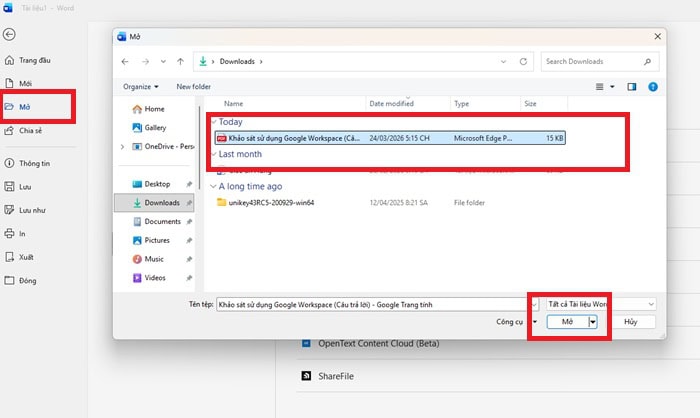Click the dialog's Back navigation arrow

point(126,62)
